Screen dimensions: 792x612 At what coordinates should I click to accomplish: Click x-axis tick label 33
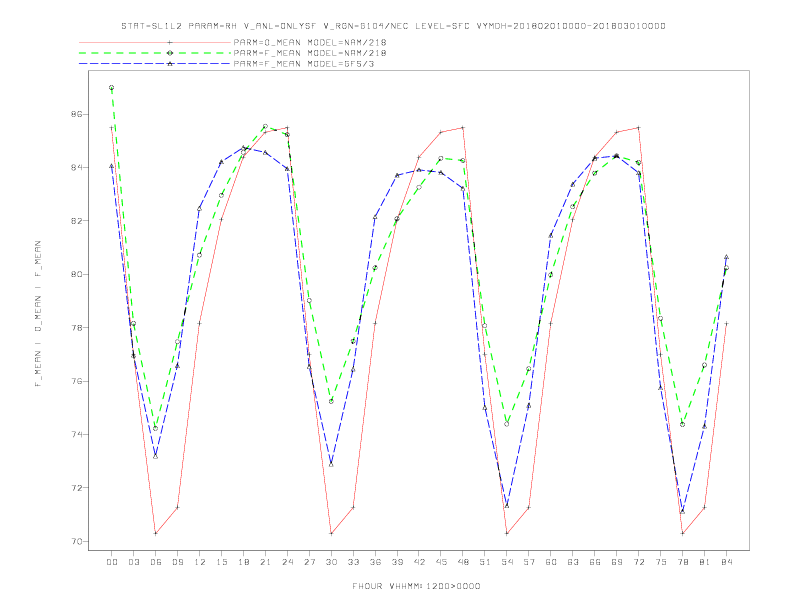353,562
